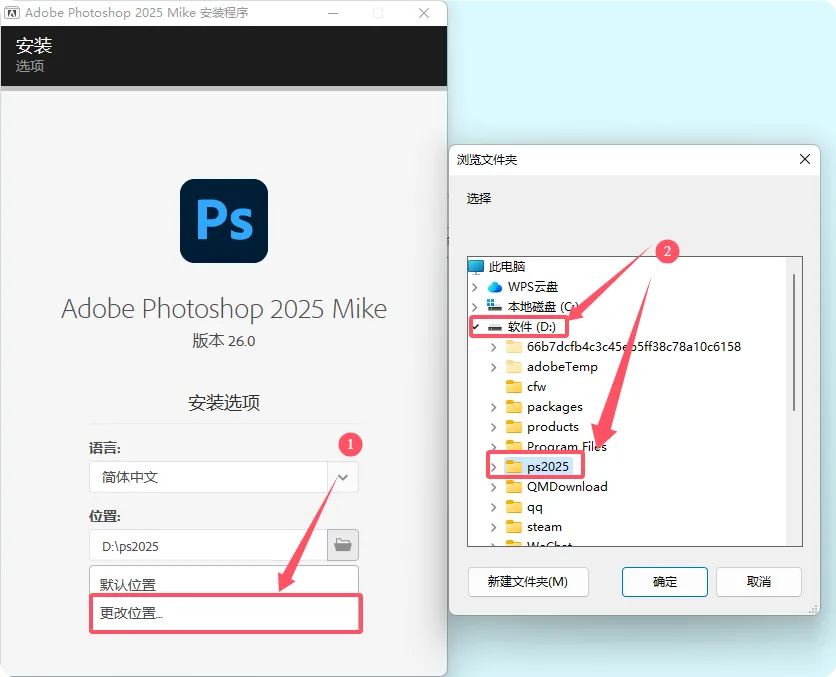
Task: Click folder icon beside 66b7dcfb4c3c45 folder
Action: pyautogui.click(x=514, y=346)
